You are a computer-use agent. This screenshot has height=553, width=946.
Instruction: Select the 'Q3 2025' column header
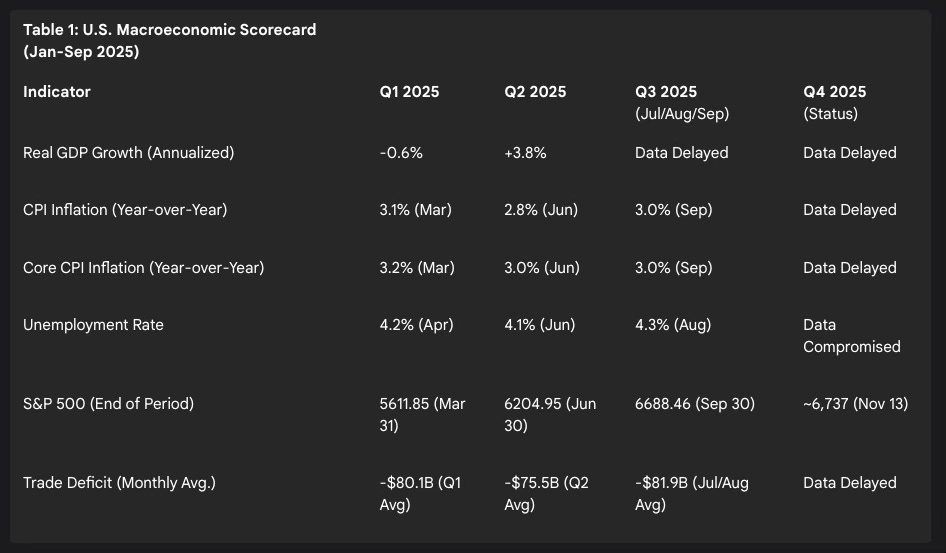(x=666, y=92)
